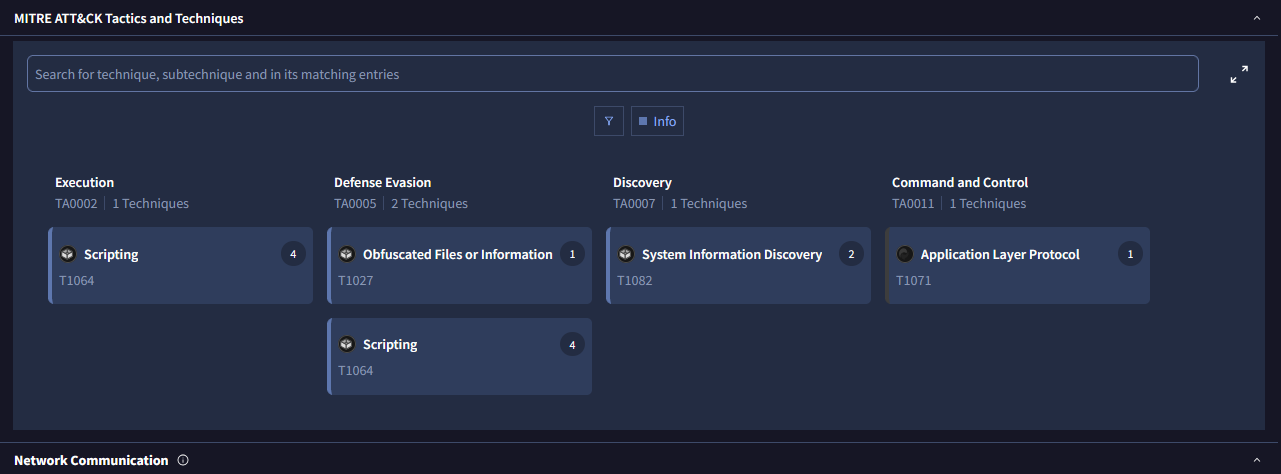Screen dimensions: 1281x474
Task: Click the System Information Discovery cube icon
Action: pos(626,254)
